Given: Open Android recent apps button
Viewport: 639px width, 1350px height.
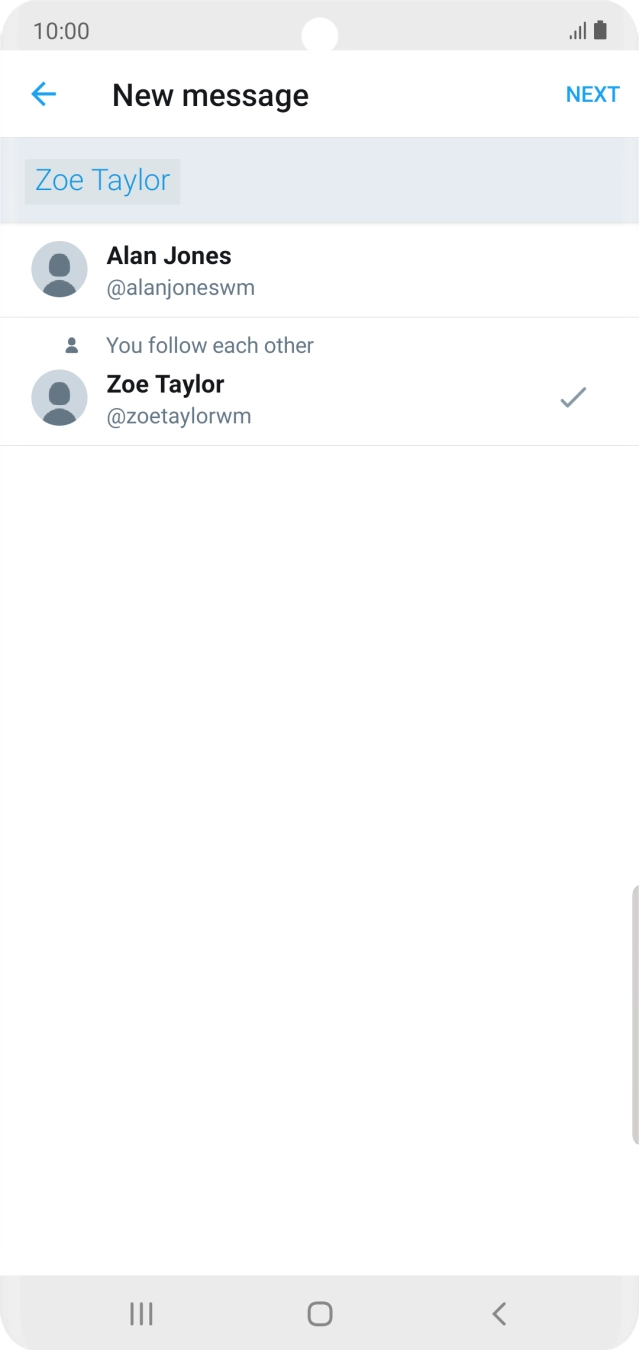Looking at the screenshot, I should coord(141,1313).
